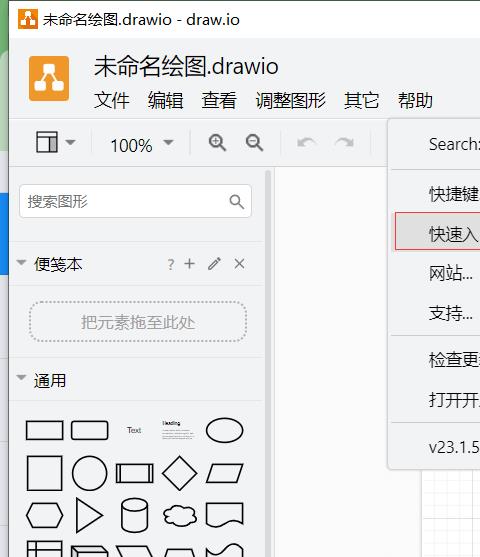
Task: Open the 查看 menu
Action: [219, 101]
